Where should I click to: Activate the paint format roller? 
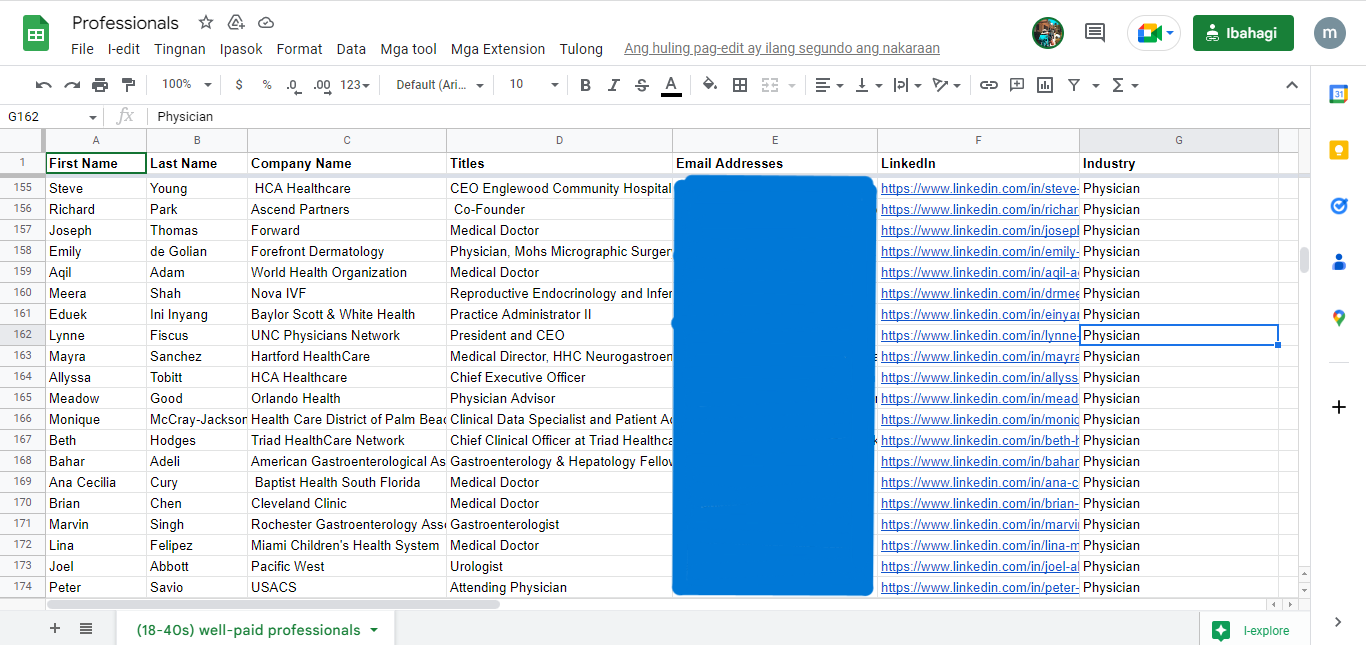coord(128,85)
